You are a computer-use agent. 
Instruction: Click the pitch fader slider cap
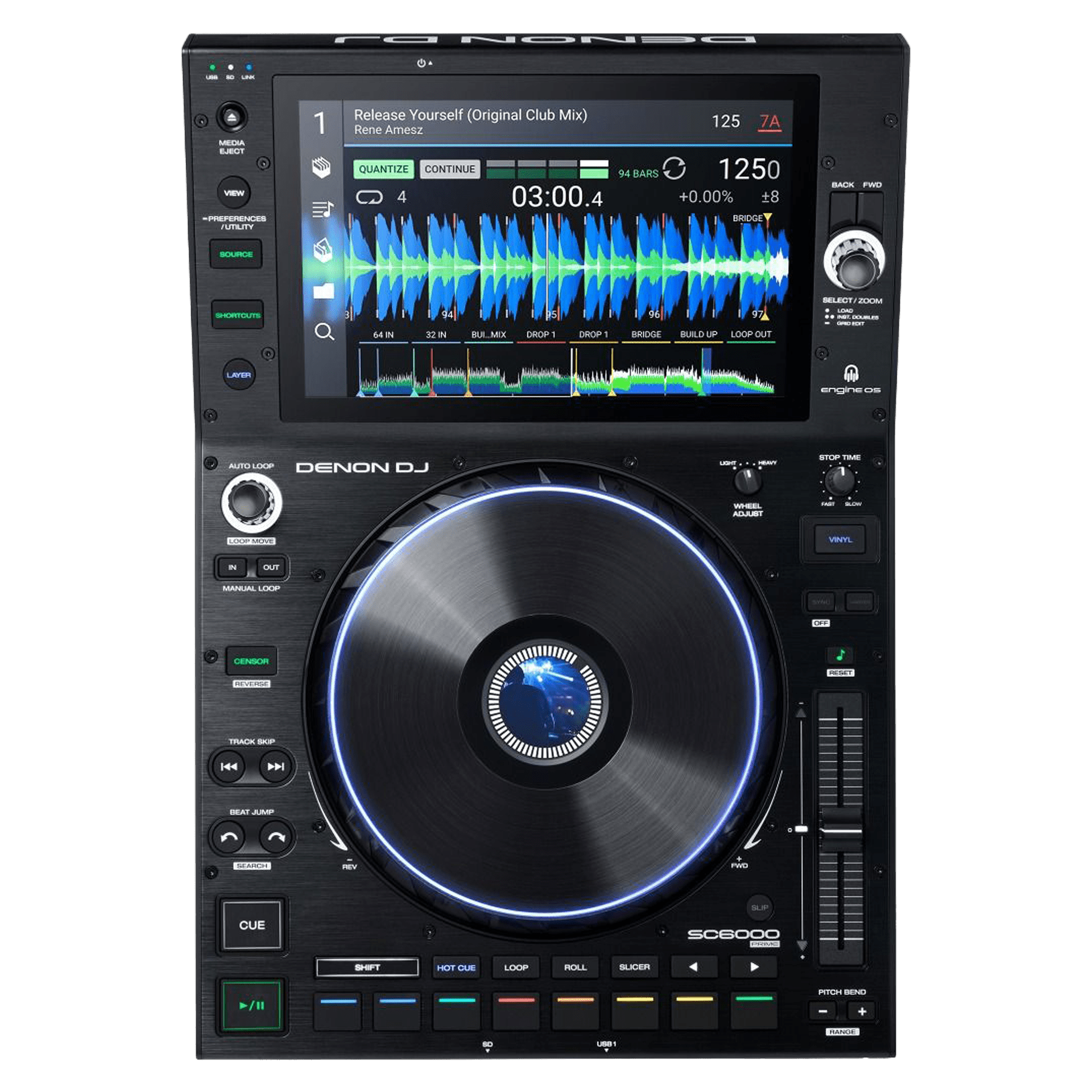click(x=841, y=829)
